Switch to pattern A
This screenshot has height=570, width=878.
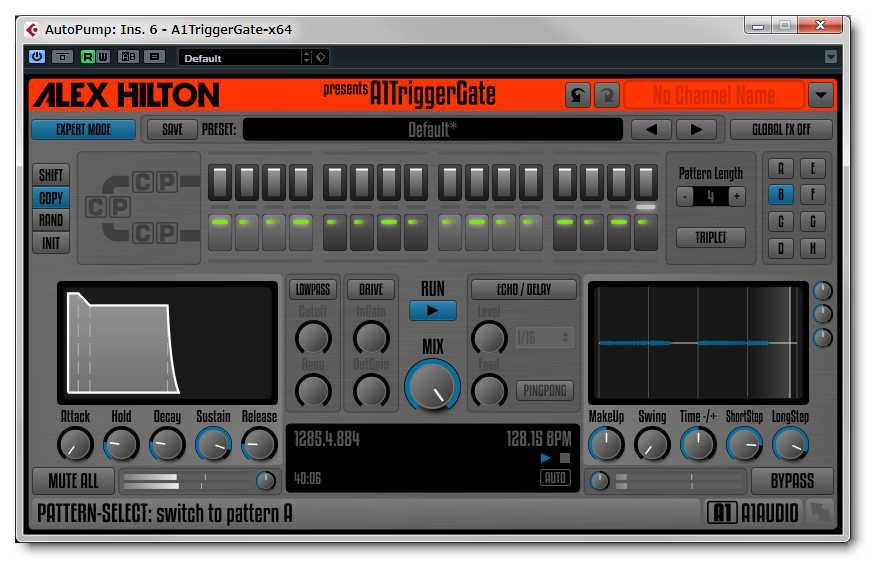click(x=781, y=169)
